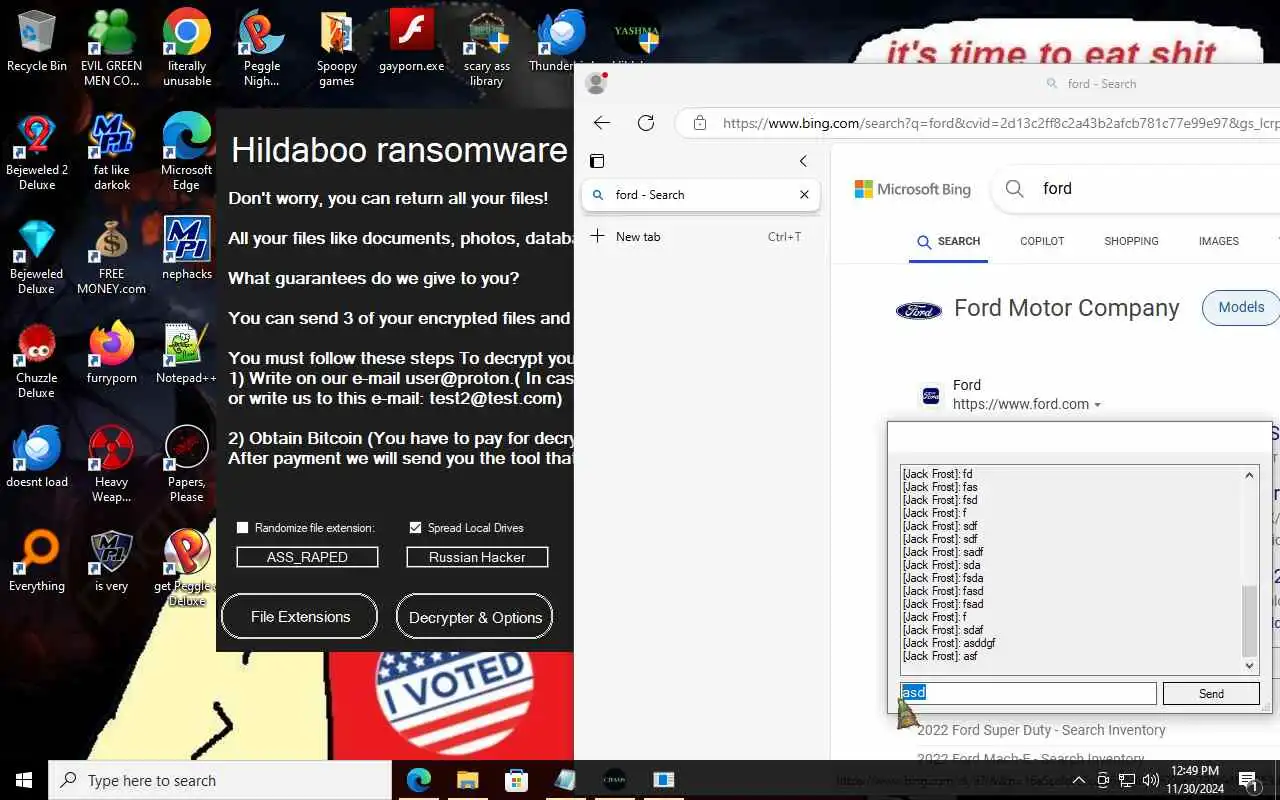Image resolution: width=1280 pixels, height=800 pixels.
Task: Open the Edge profile avatar
Action: [x=597, y=83]
